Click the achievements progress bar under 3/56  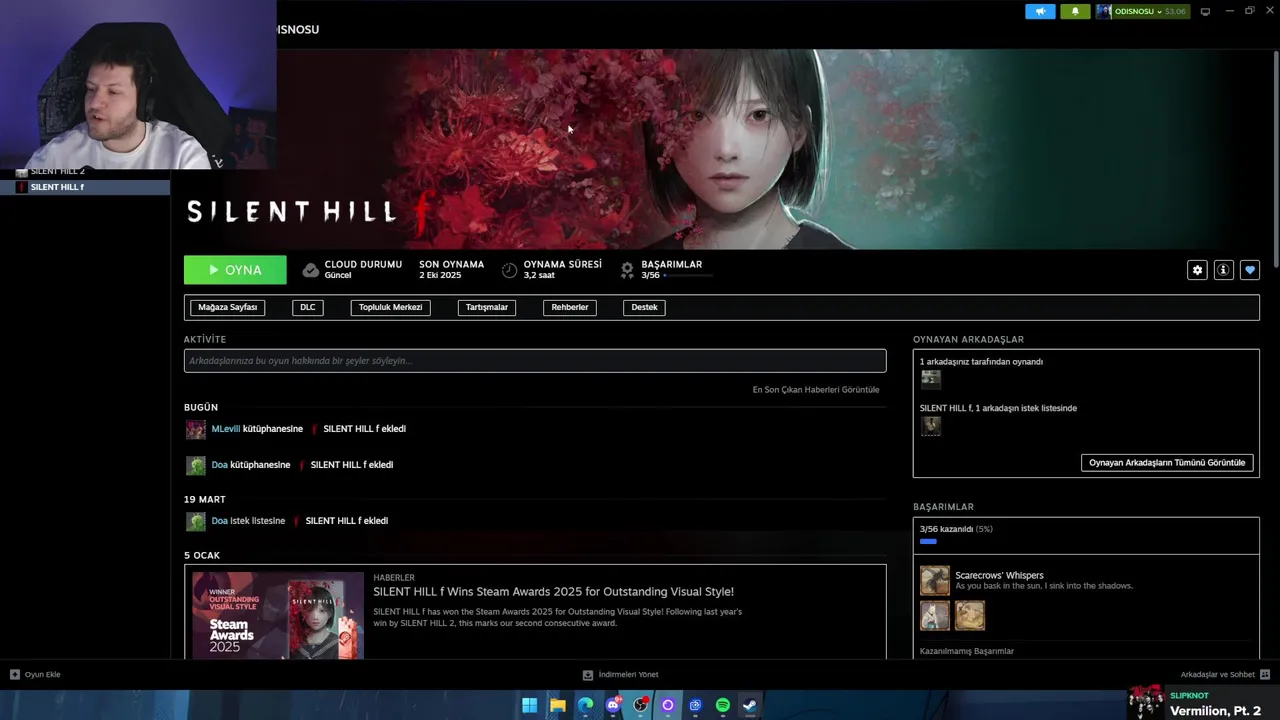click(687, 275)
